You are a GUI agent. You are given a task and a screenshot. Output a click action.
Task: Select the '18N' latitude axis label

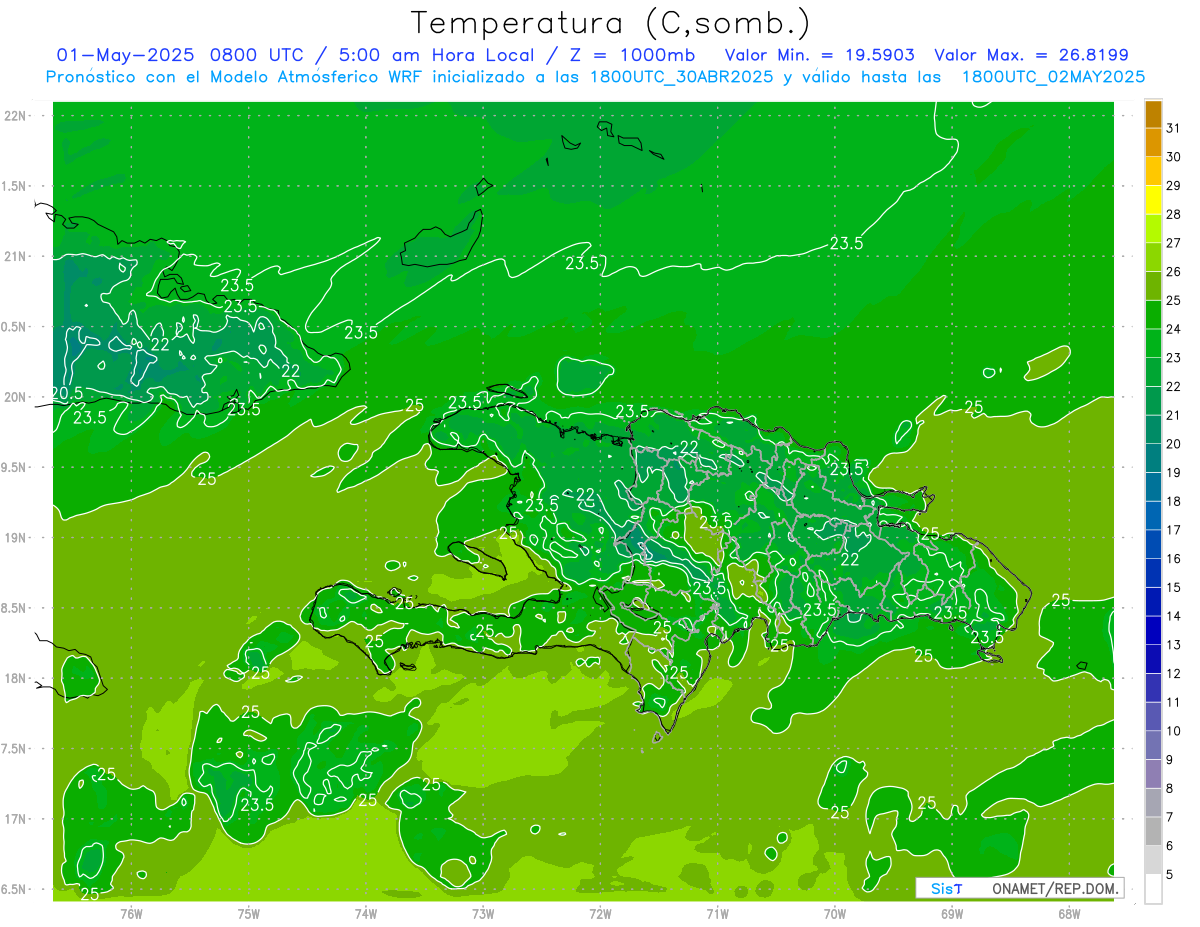(15, 678)
